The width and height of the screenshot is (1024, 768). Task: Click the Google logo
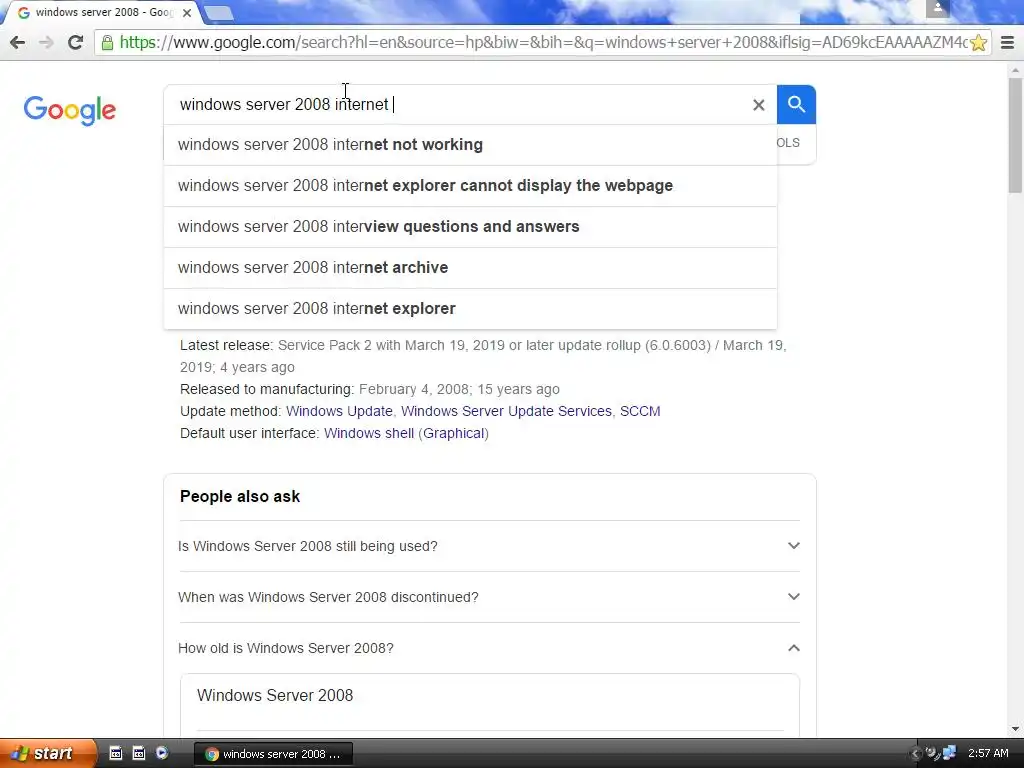click(x=70, y=110)
